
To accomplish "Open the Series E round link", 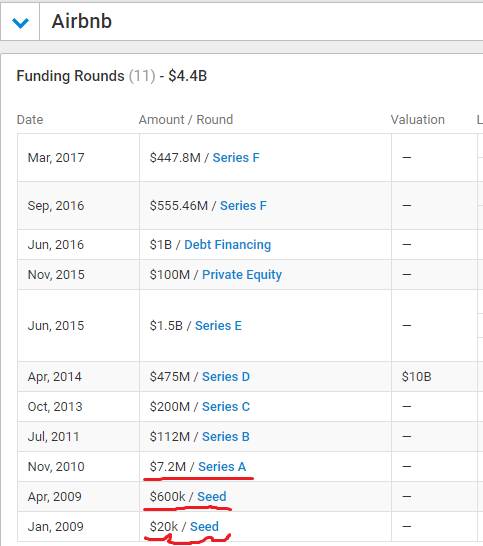I will (x=218, y=326).
